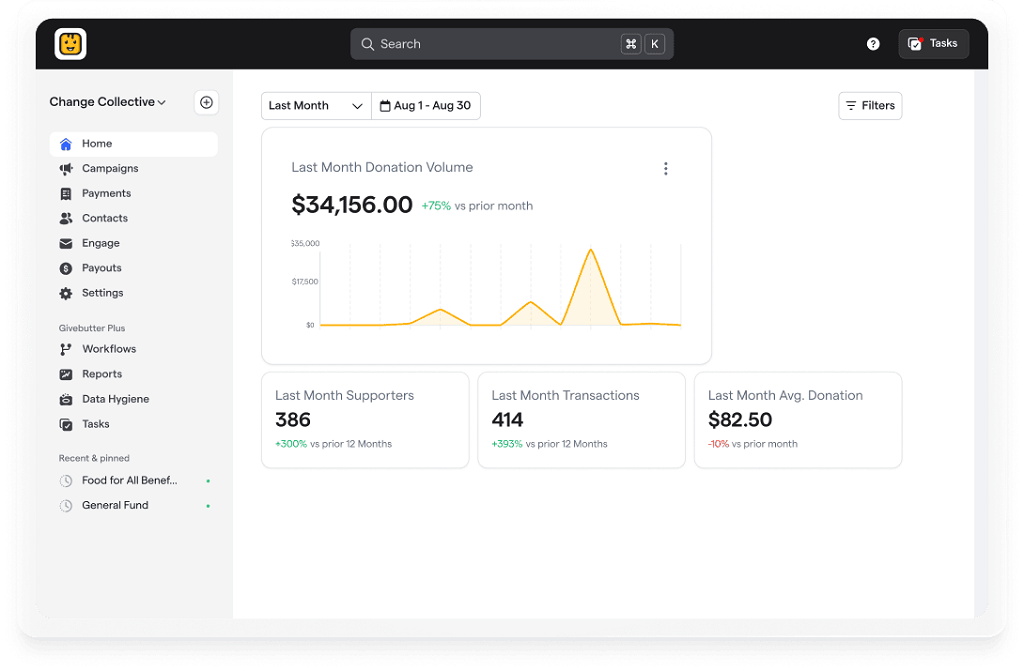
Task: Click the Engage envelope icon
Action: pyautogui.click(x=66, y=244)
